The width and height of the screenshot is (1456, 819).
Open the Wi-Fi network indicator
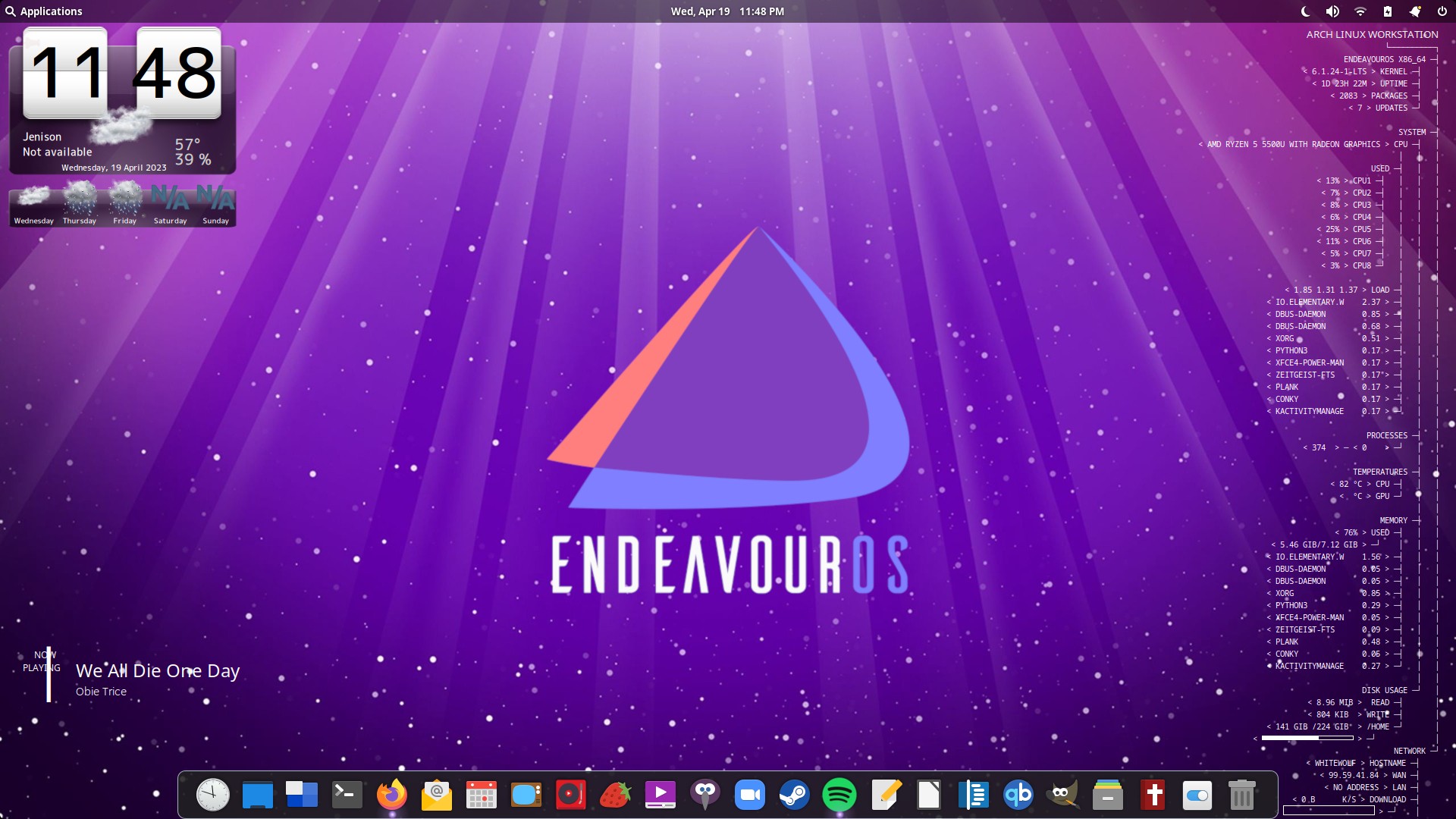(1360, 11)
